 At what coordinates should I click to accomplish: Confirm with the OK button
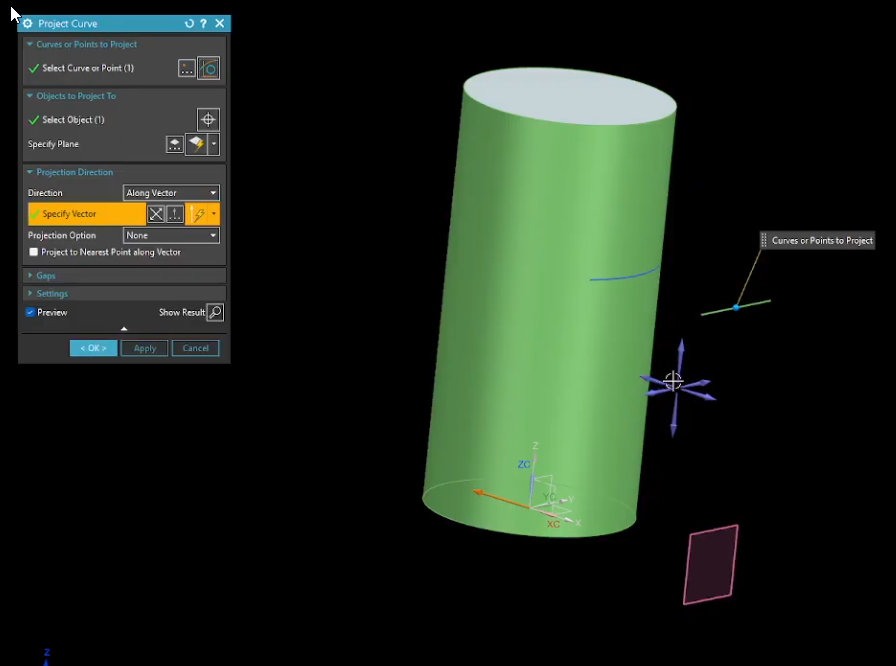pyautogui.click(x=93, y=348)
